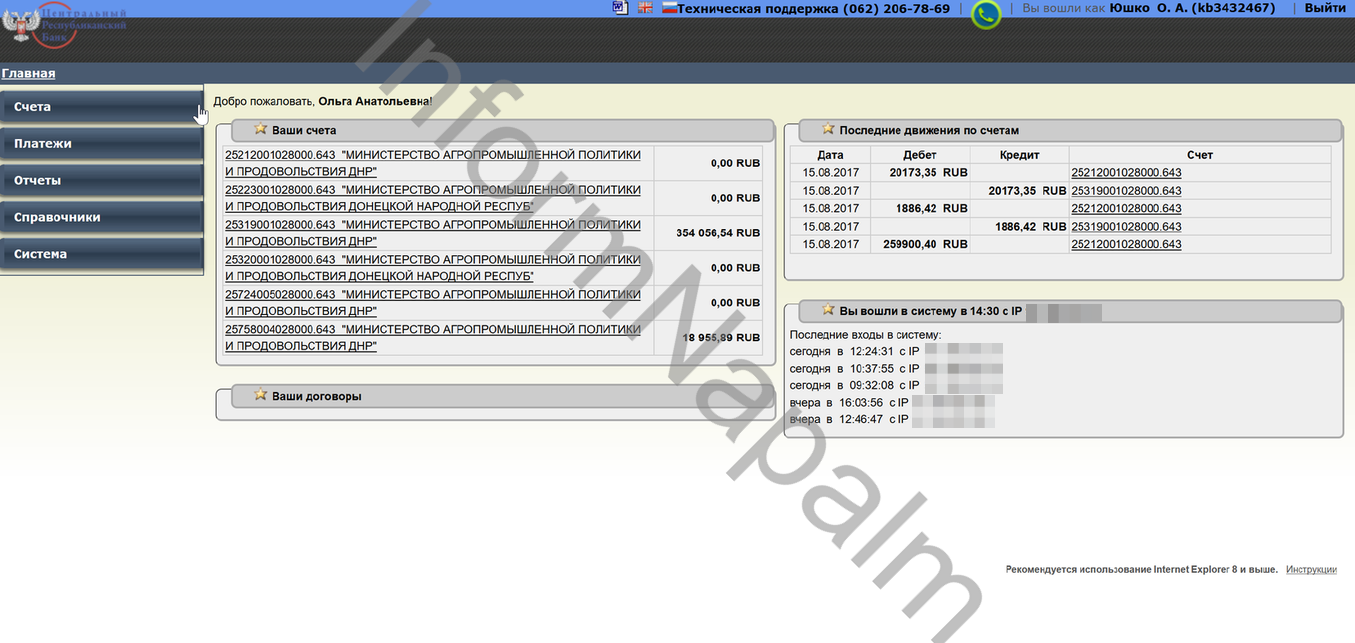This screenshot has height=643, width=1355.
Task: Click the green phone call icon
Action: pyautogui.click(x=986, y=14)
